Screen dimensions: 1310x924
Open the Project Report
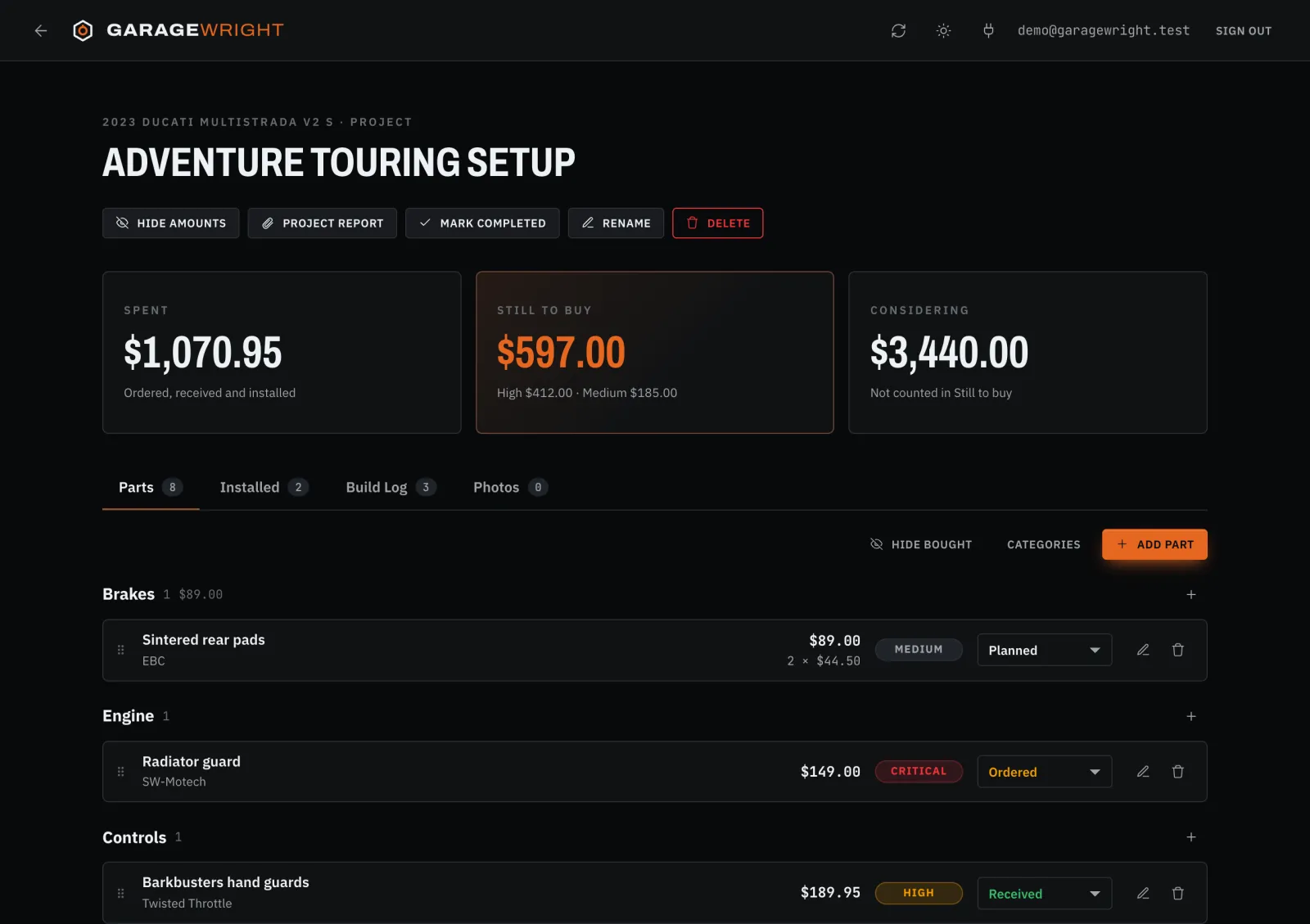tap(322, 223)
